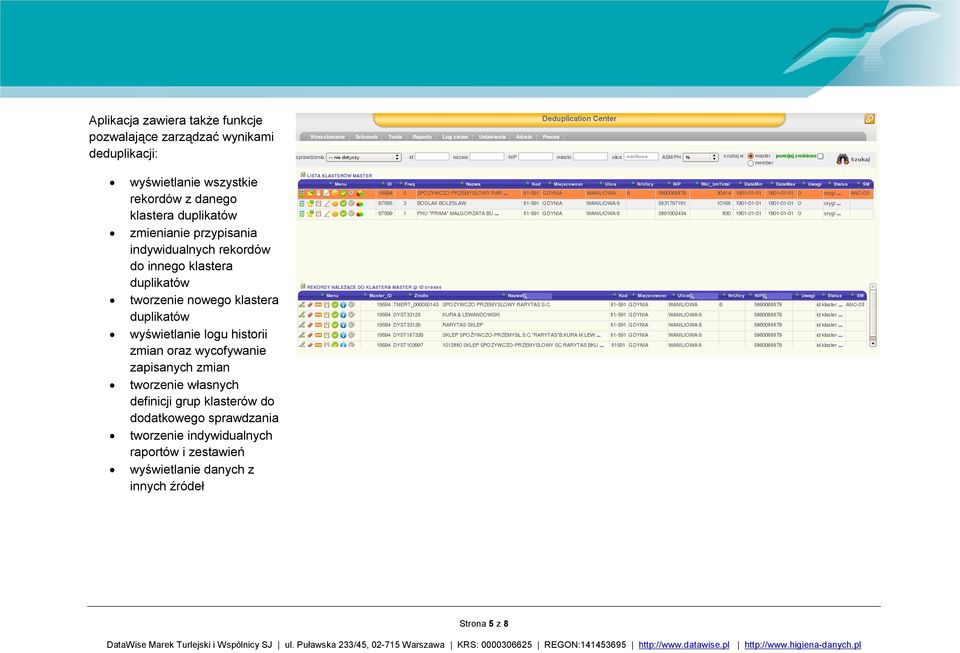Screen dimensions: 960x653
Task: Click the blue info icon in RARYTAS SKLEP row
Action: [x=343, y=325]
